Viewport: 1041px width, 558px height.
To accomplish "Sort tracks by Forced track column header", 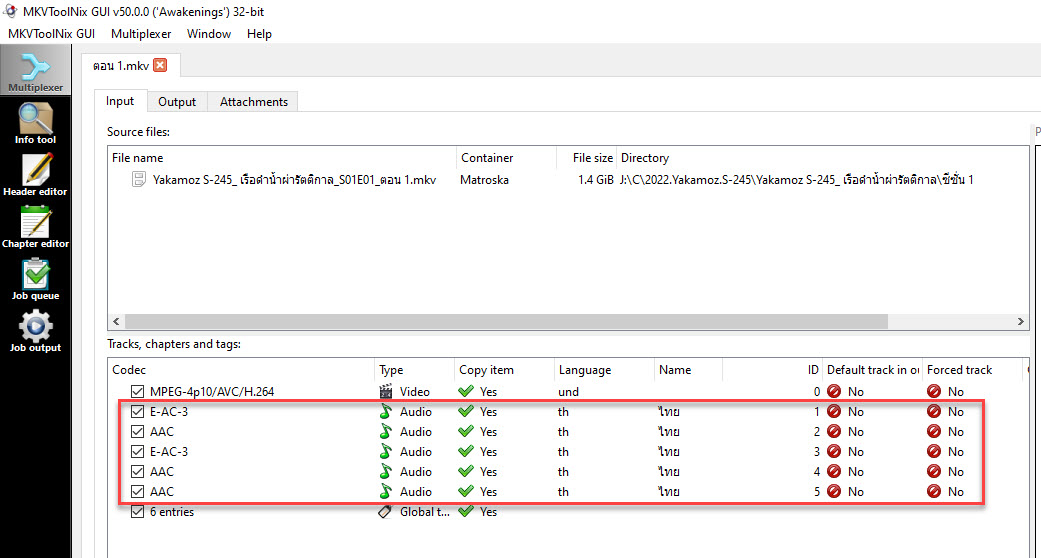I will pyautogui.click(x=973, y=370).
